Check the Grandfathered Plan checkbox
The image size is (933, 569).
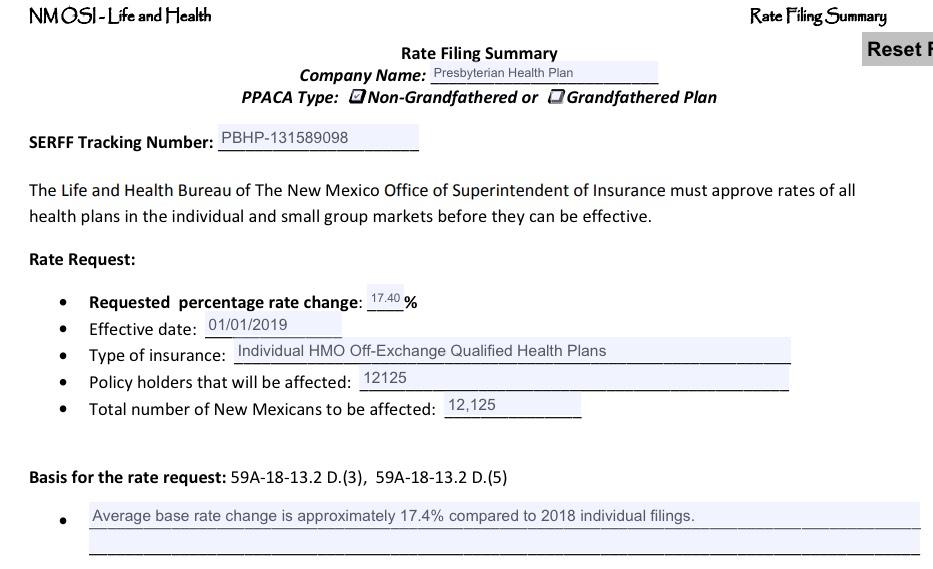pyautogui.click(x=556, y=97)
